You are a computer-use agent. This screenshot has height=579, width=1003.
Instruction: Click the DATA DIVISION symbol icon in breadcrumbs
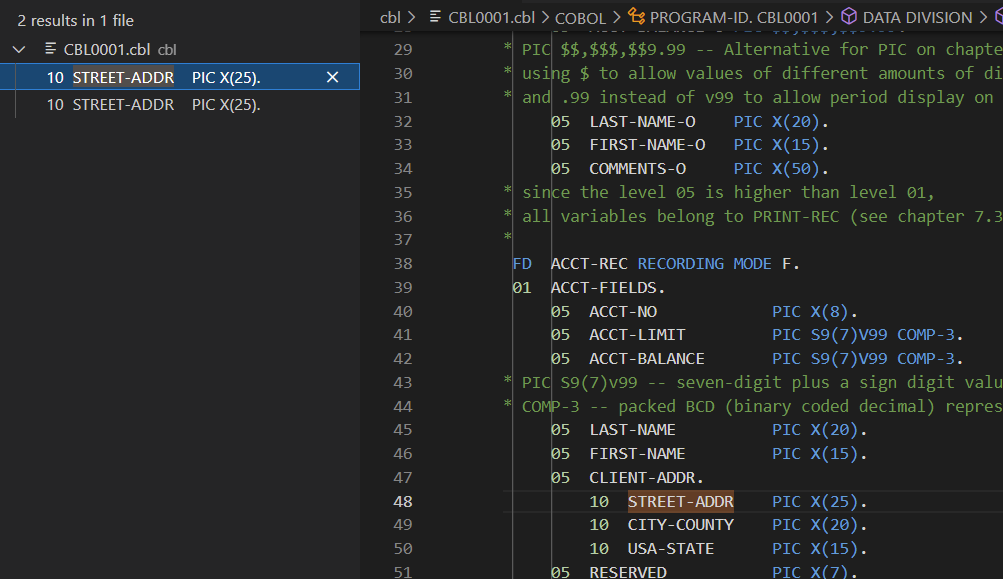point(848,17)
